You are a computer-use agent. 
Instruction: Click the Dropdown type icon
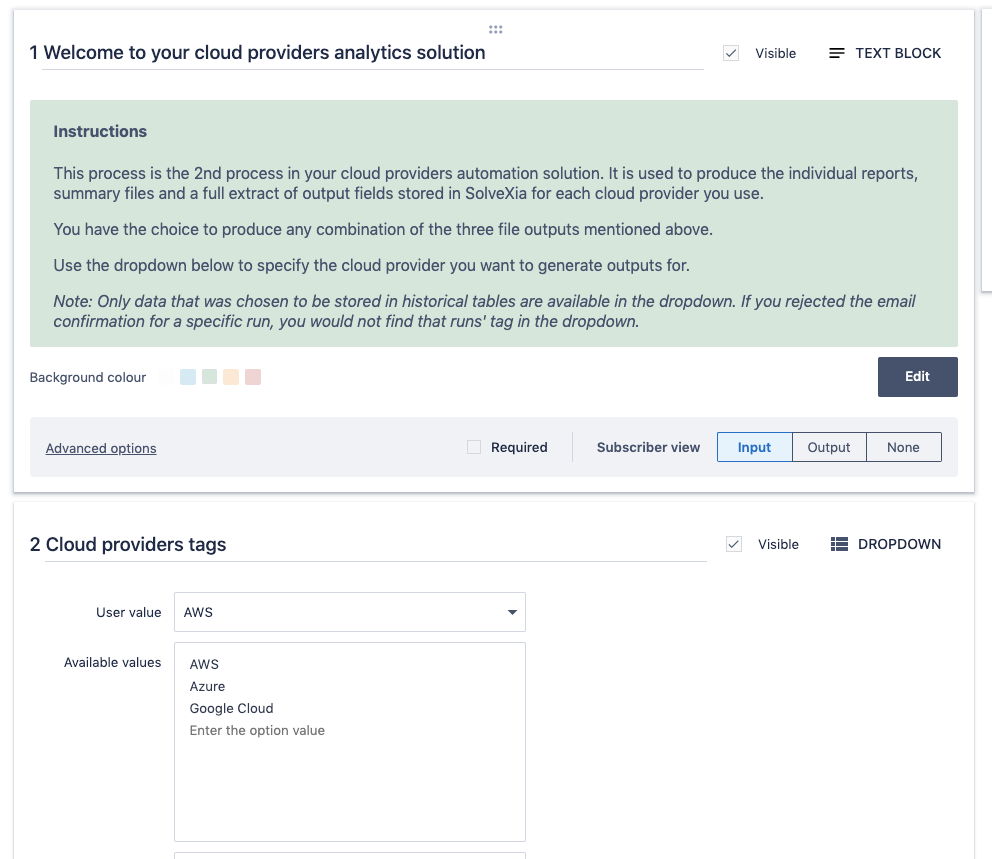839,544
